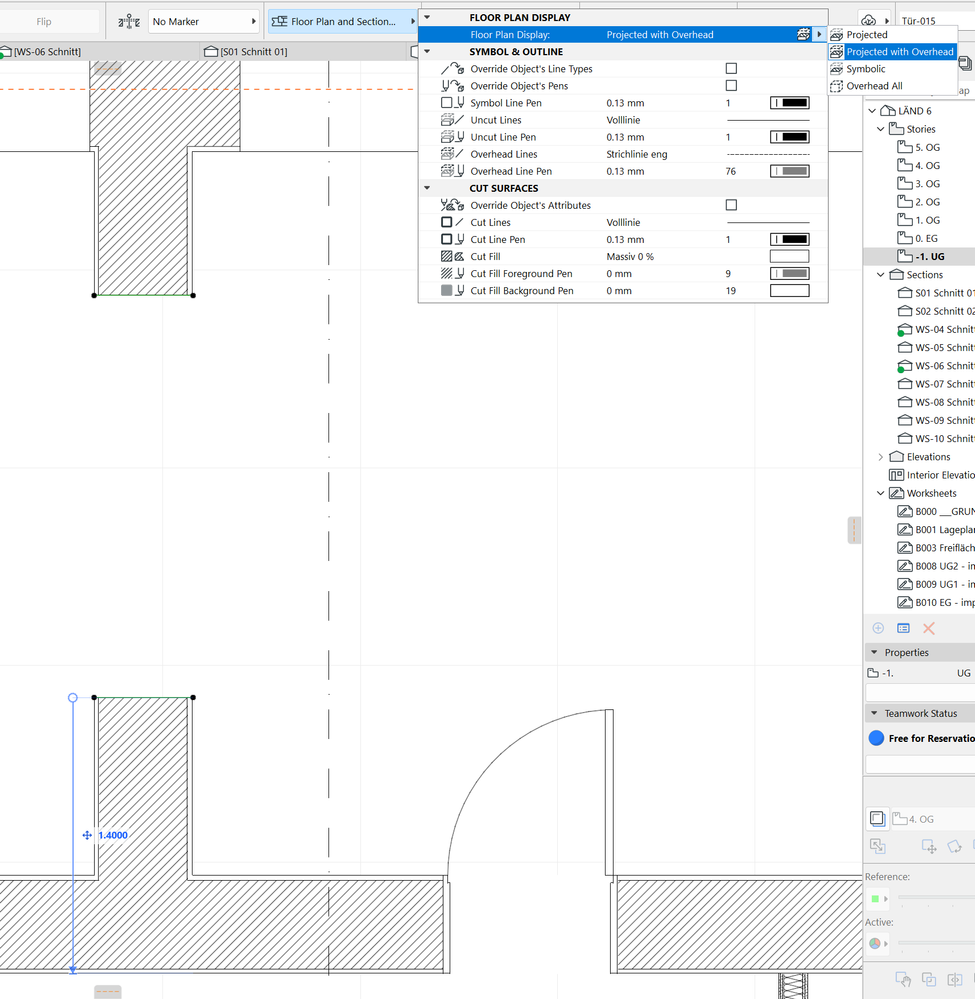Enable Override Object's Attributes checkbox
The width and height of the screenshot is (975, 999).
tap(732, 205)
